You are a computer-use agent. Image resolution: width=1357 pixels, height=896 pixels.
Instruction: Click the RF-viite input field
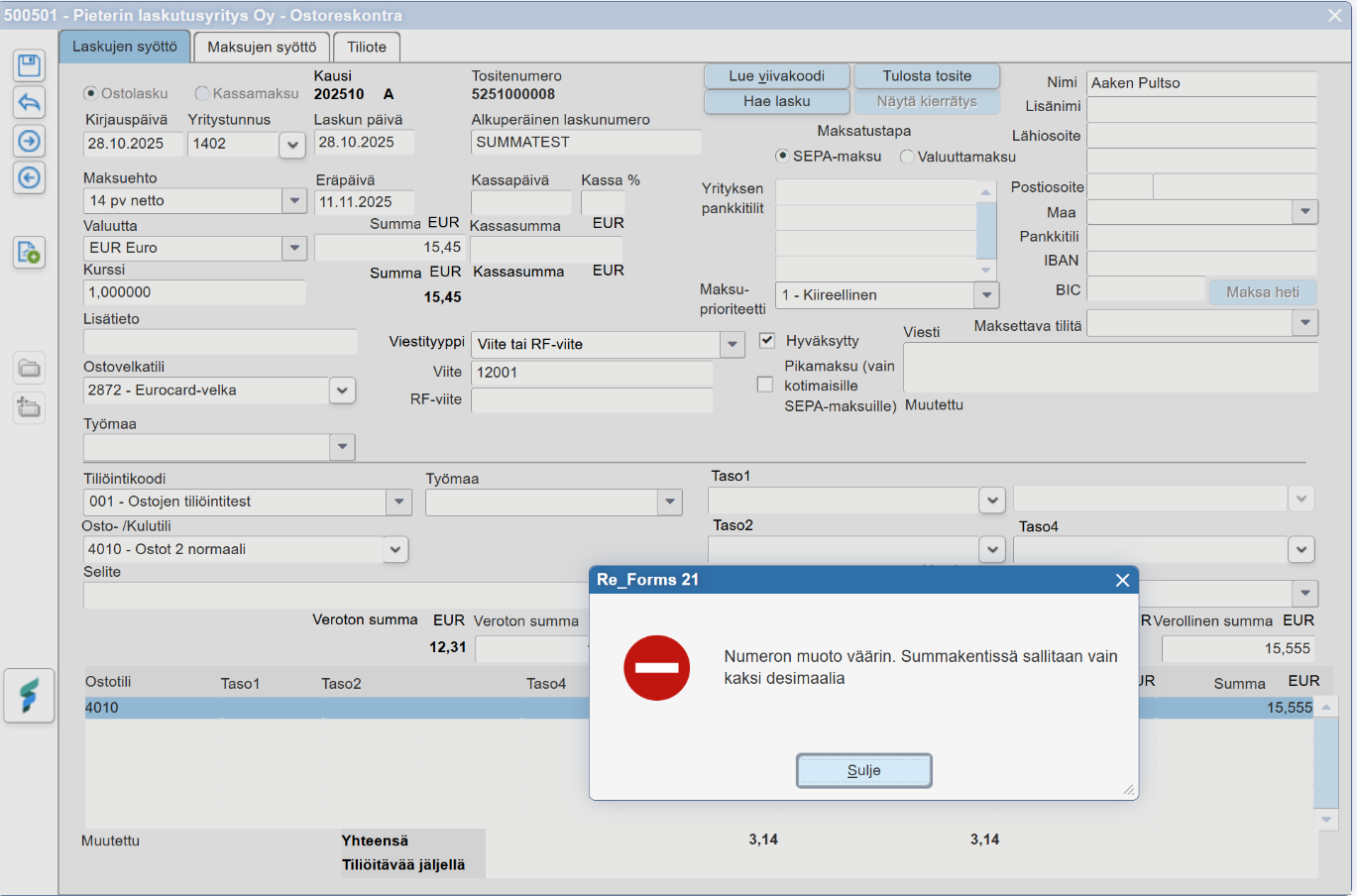tap(592, 400)
